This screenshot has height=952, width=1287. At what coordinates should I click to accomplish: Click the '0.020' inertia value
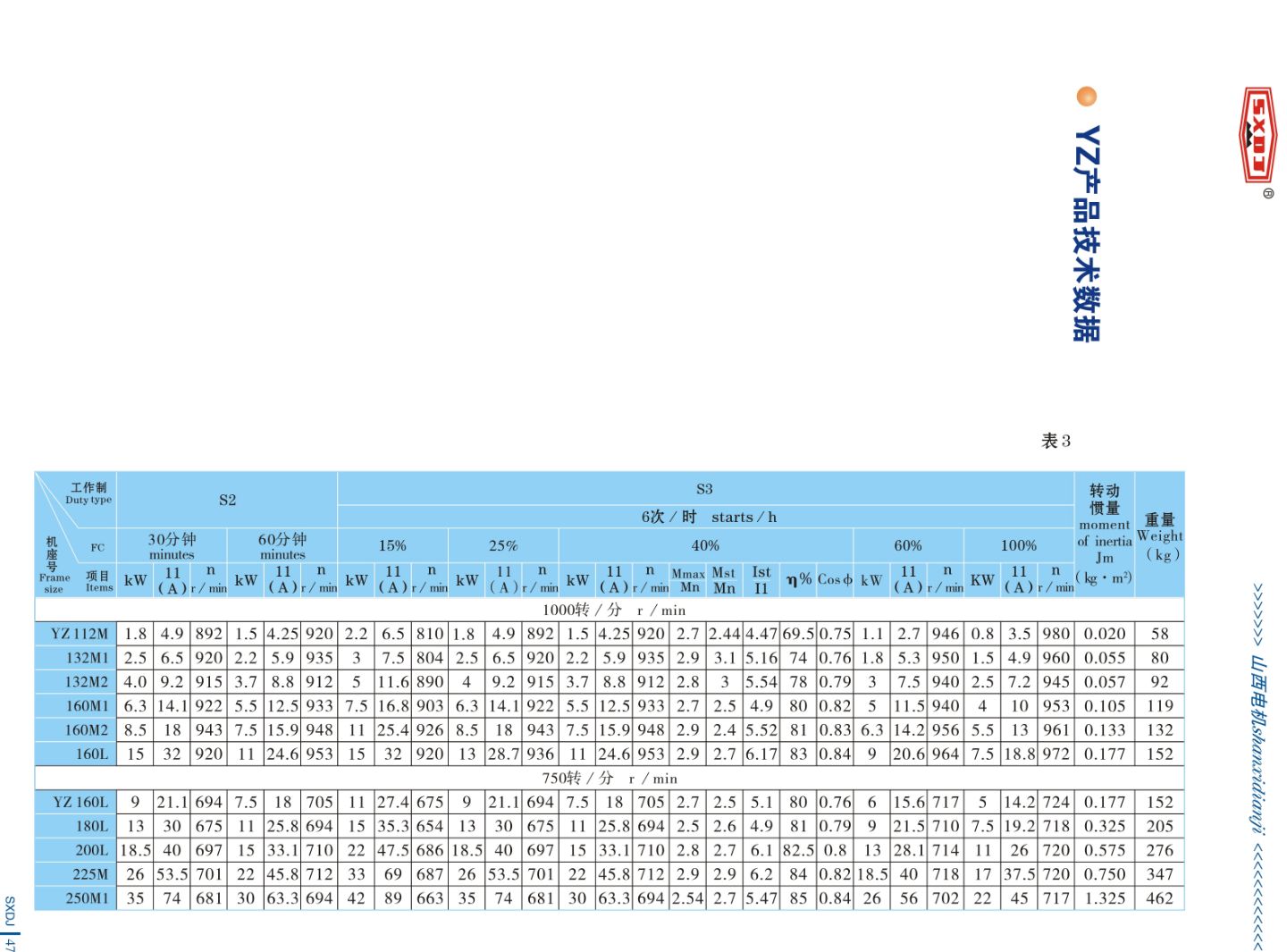pyautogui.click(x=1105, y=634)
